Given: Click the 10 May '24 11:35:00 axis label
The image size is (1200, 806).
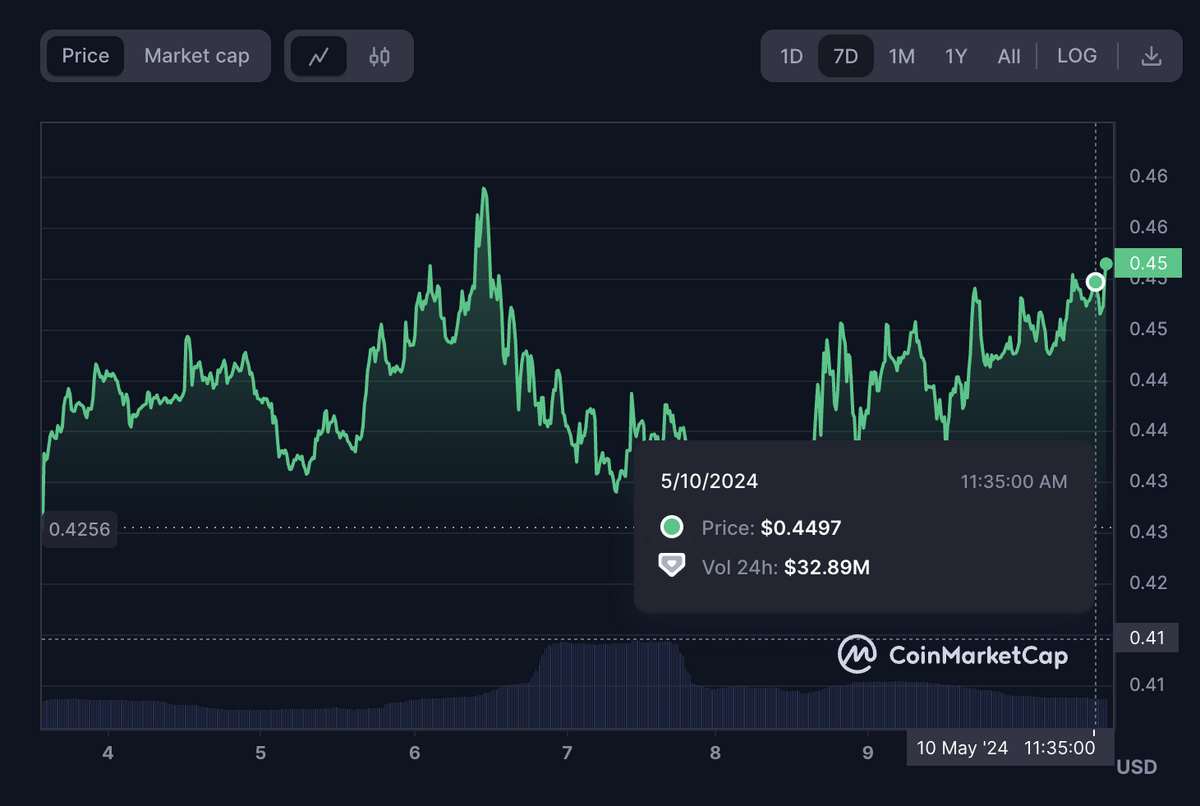Looking at the screenshot, I should (1011, 747).
